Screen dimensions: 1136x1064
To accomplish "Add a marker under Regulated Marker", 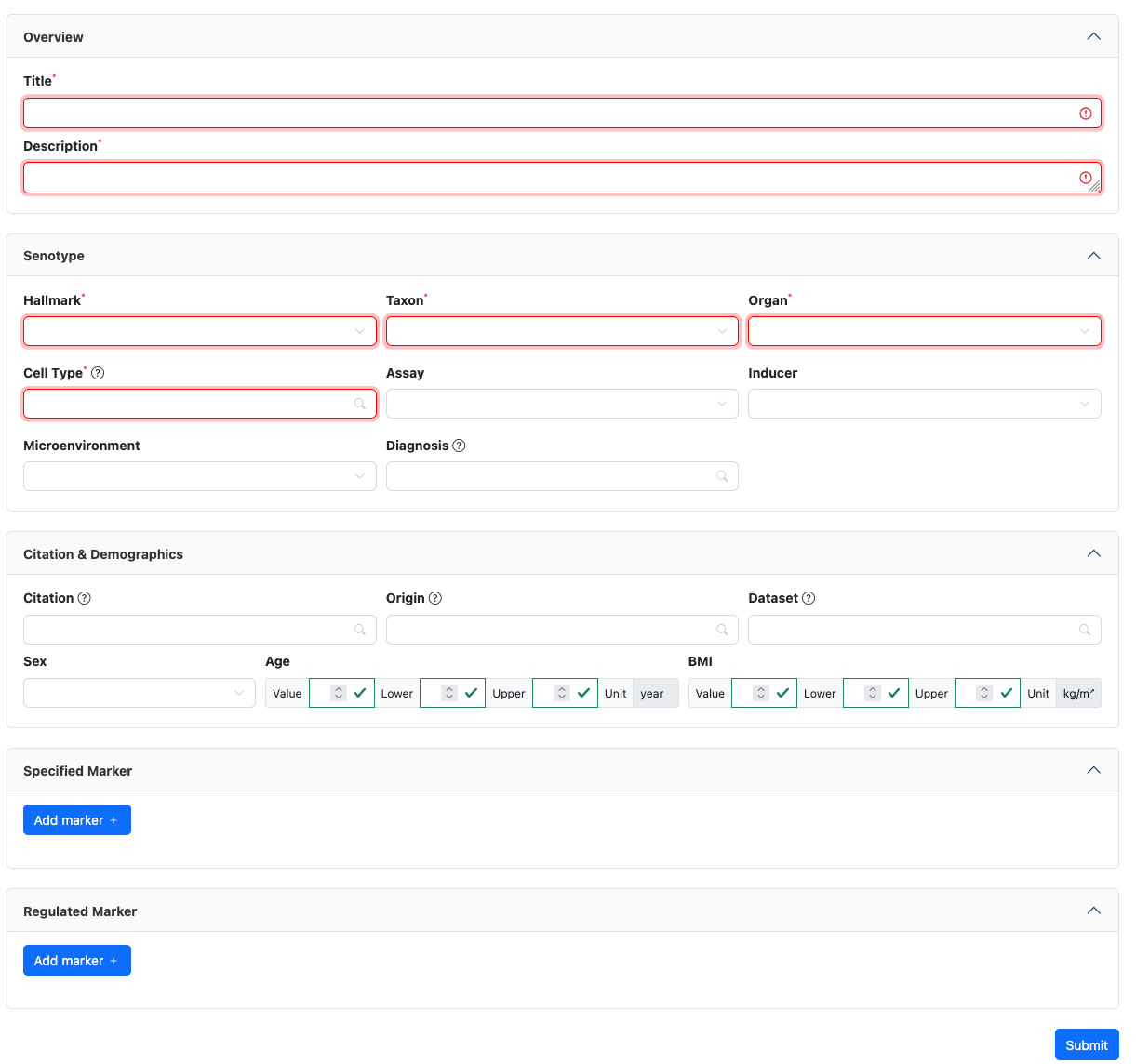I will pyautogui.click(x=77, y=961).
